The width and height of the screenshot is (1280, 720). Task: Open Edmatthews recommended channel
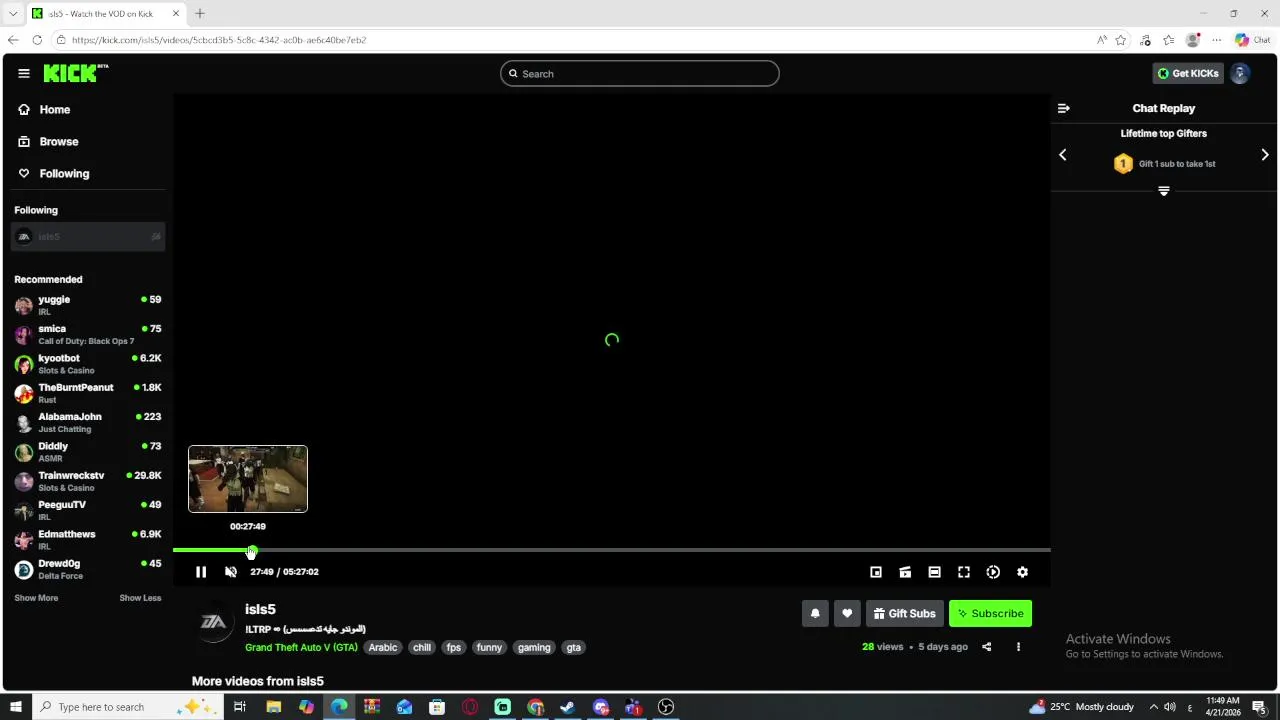(88, 540)
